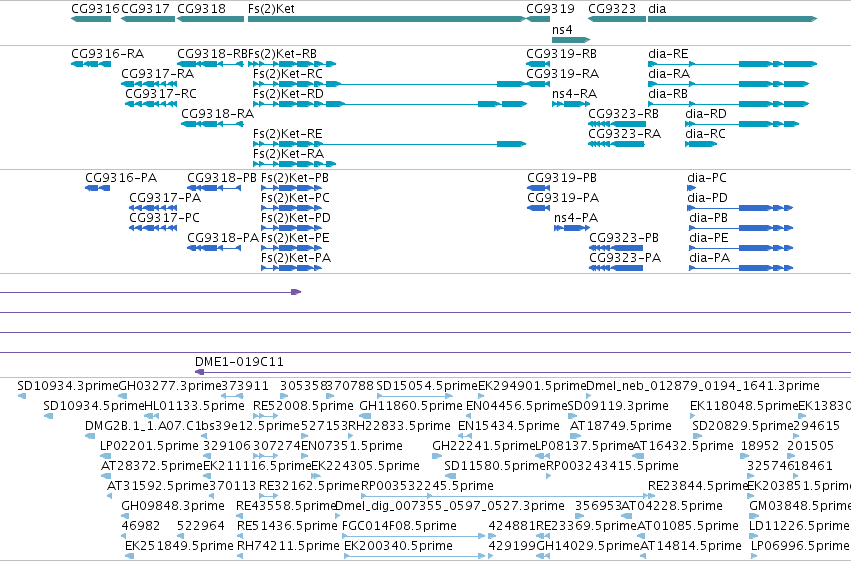This screenshot has width=851, height=561.
Task: Click the CG9318 gene label
Action: point(201,9)
